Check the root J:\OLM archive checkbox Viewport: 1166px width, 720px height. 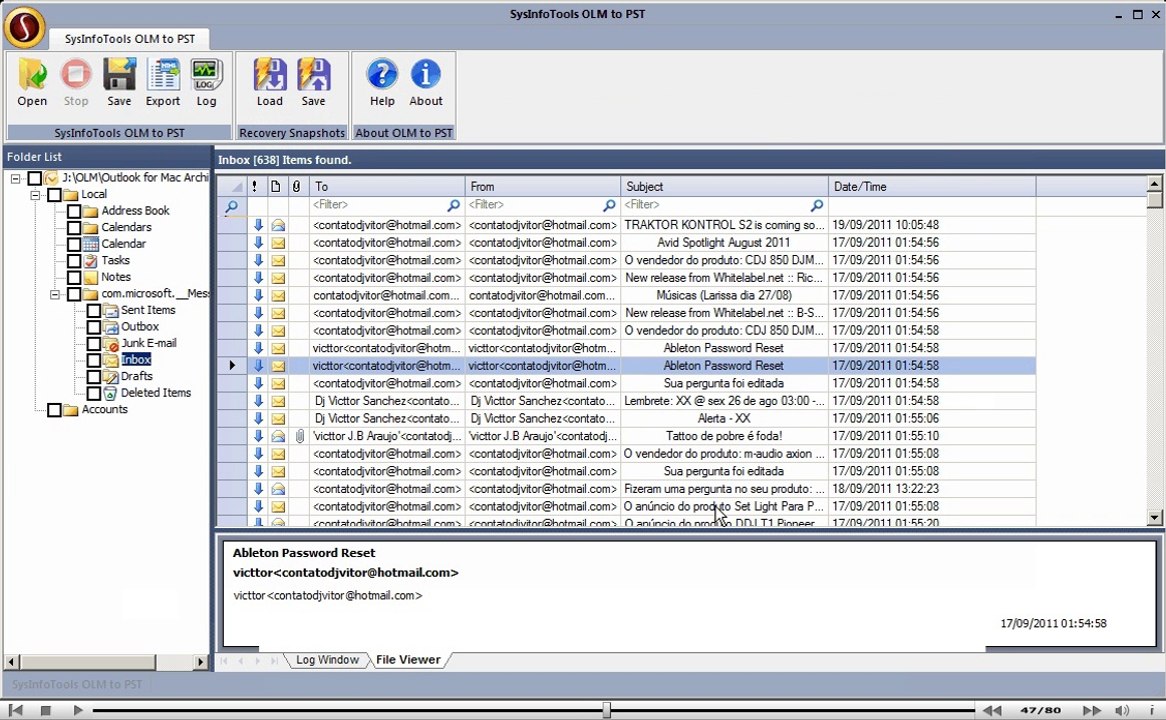point(34,178)
